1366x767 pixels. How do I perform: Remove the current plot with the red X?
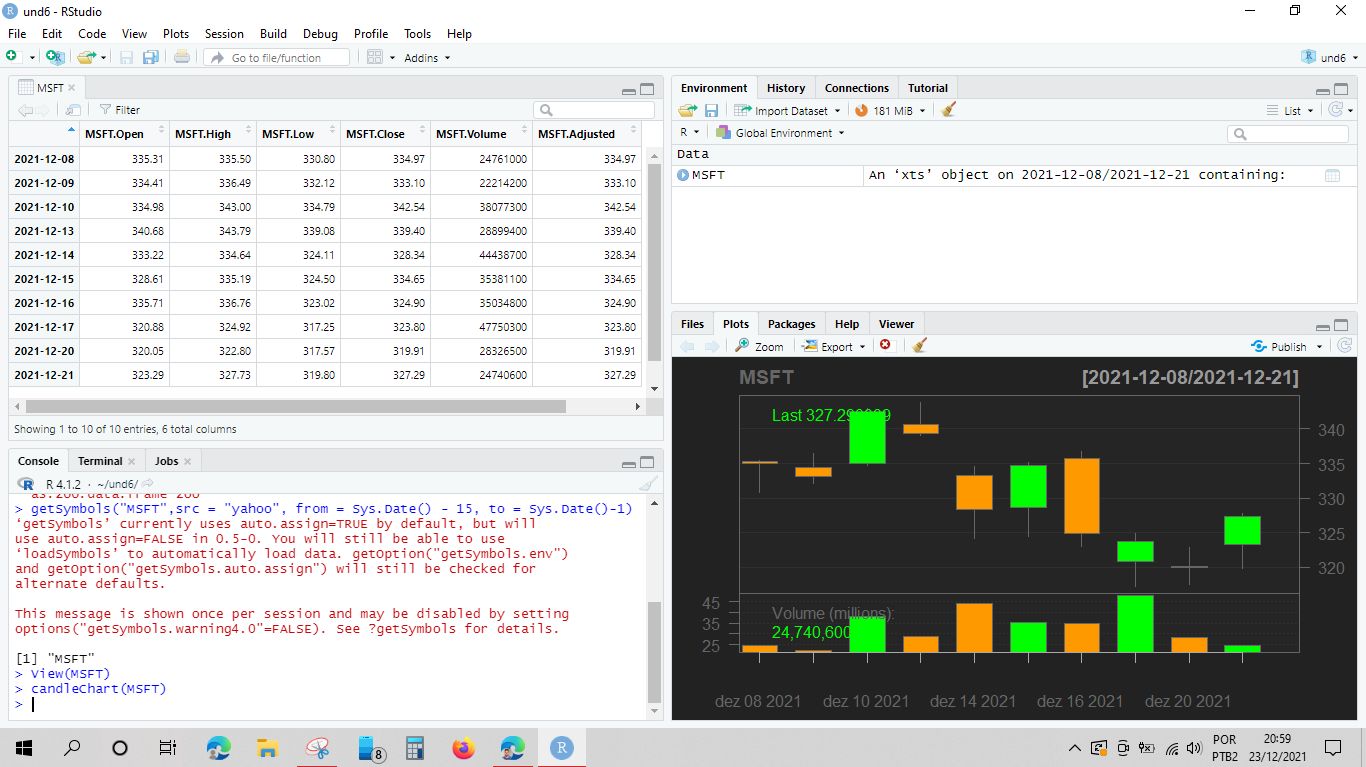coord(885,346)
